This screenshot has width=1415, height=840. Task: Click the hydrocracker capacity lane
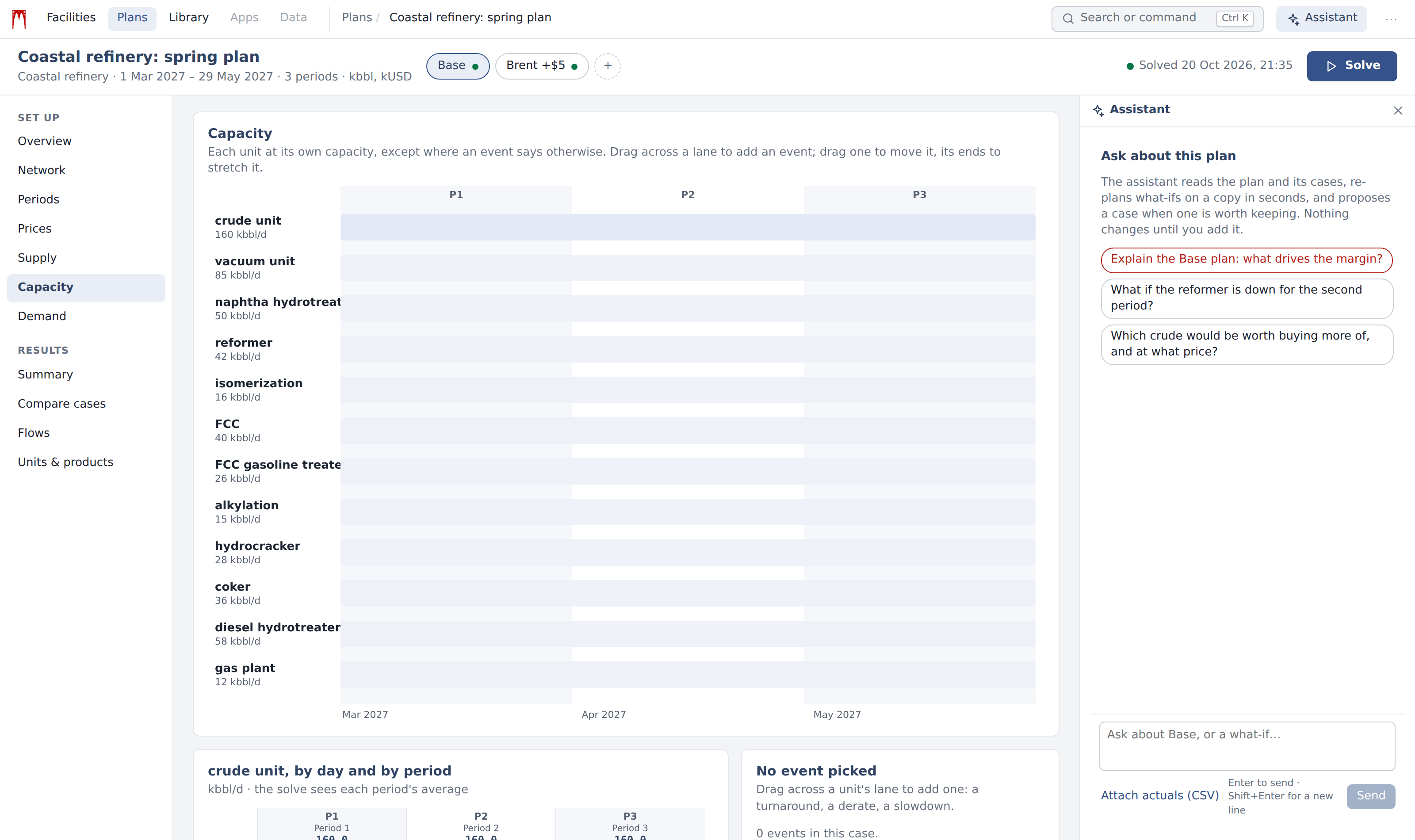point(688,553)
